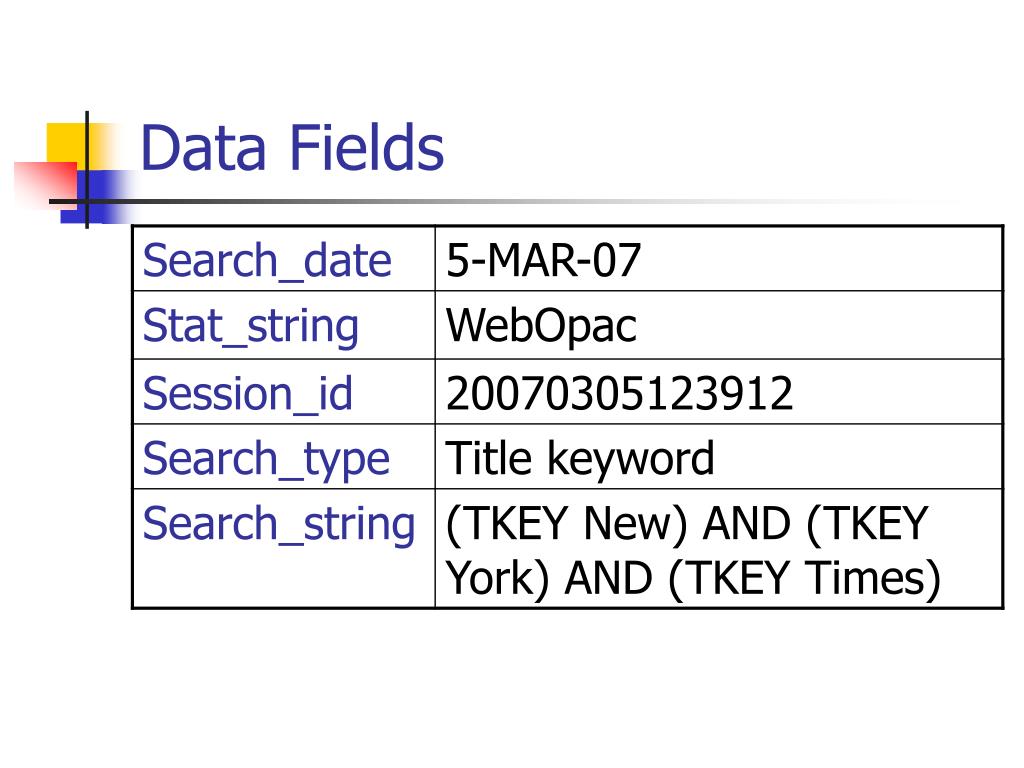Select the Search_string field label
Screen dimensions: 1024x768
coord(279,524)
